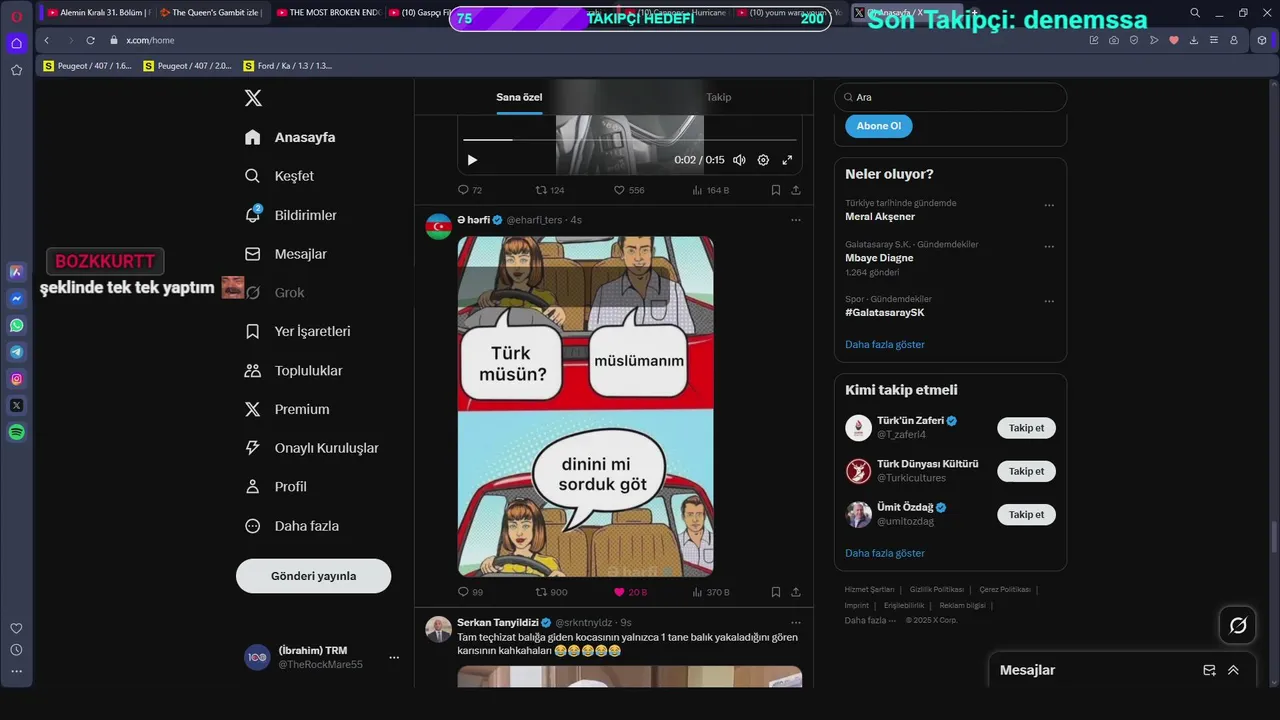This screenshot has width=1280, height=720.
Task: Open Easy Setup sliders icon
Action: point(1214,40)
